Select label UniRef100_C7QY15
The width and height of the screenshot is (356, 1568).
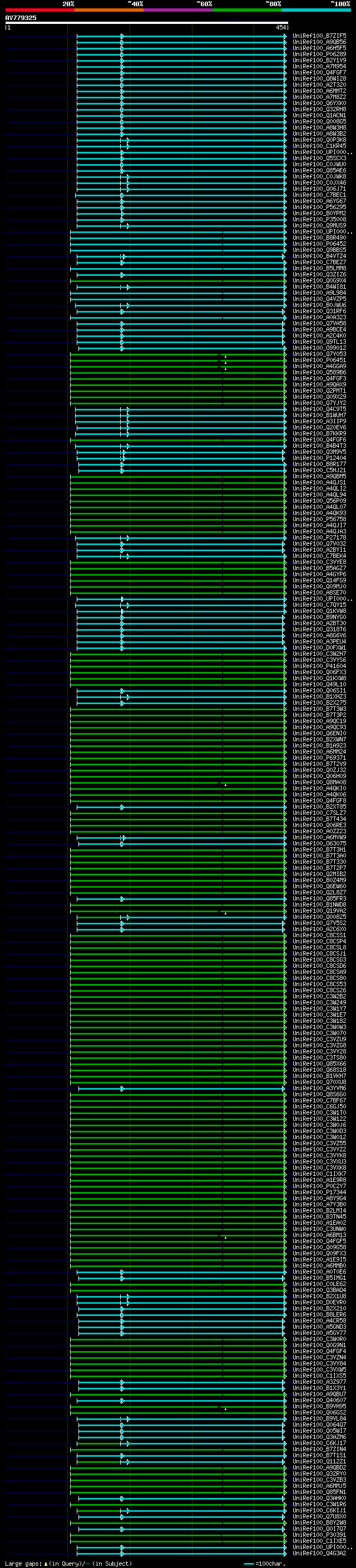point(319,605)
